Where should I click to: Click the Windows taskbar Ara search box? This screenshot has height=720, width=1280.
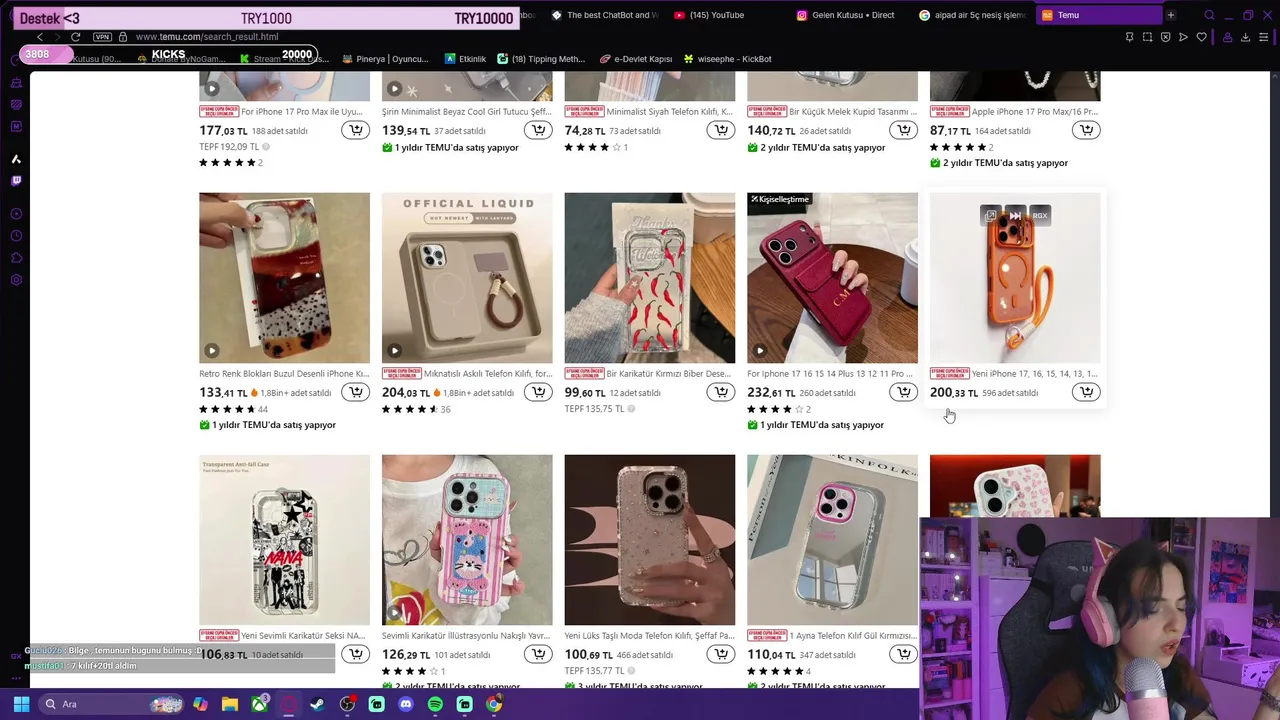click(x=112, y=704)
